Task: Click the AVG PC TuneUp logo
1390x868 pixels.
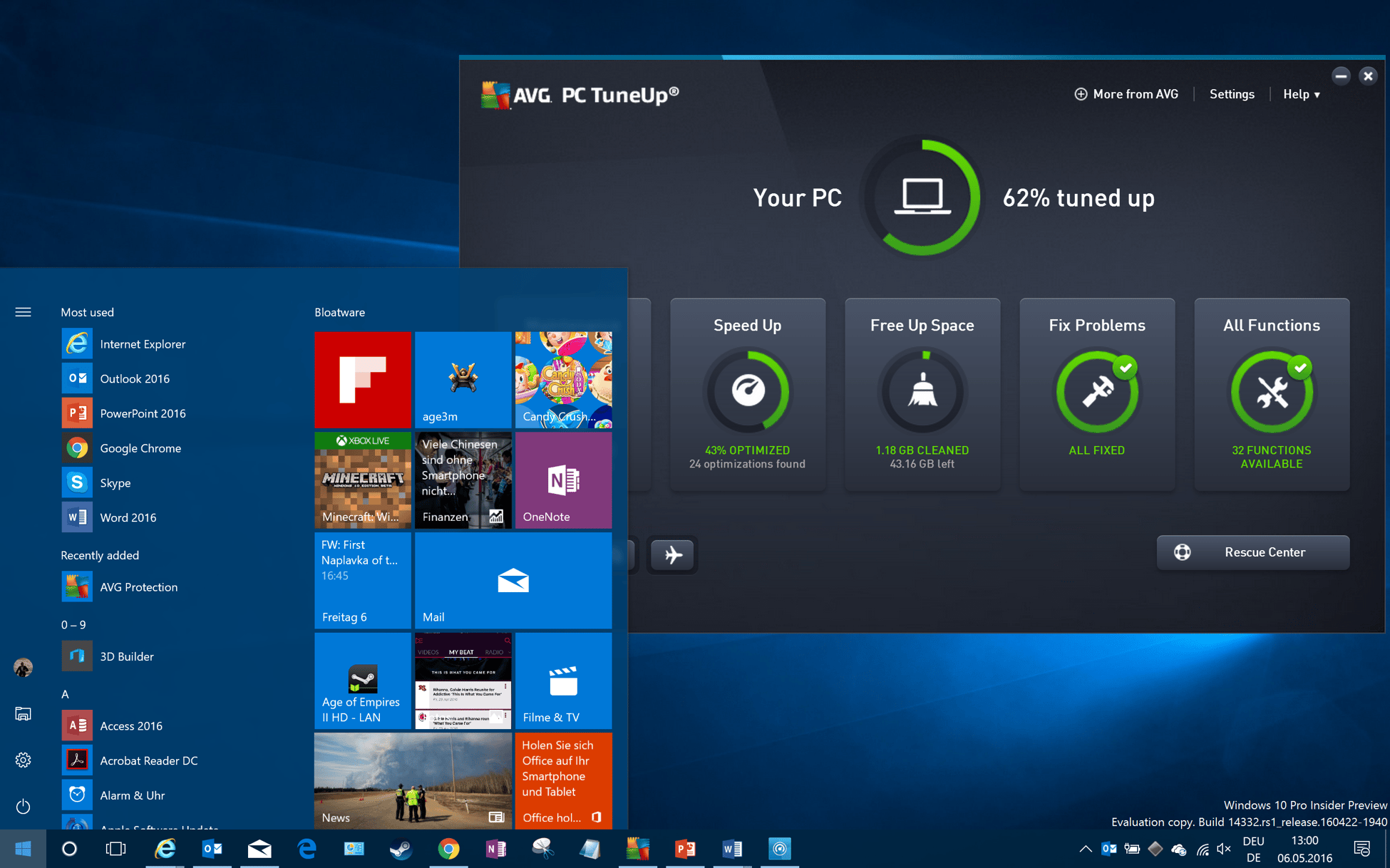Action: pyautogui.click(x=580, y=94)
